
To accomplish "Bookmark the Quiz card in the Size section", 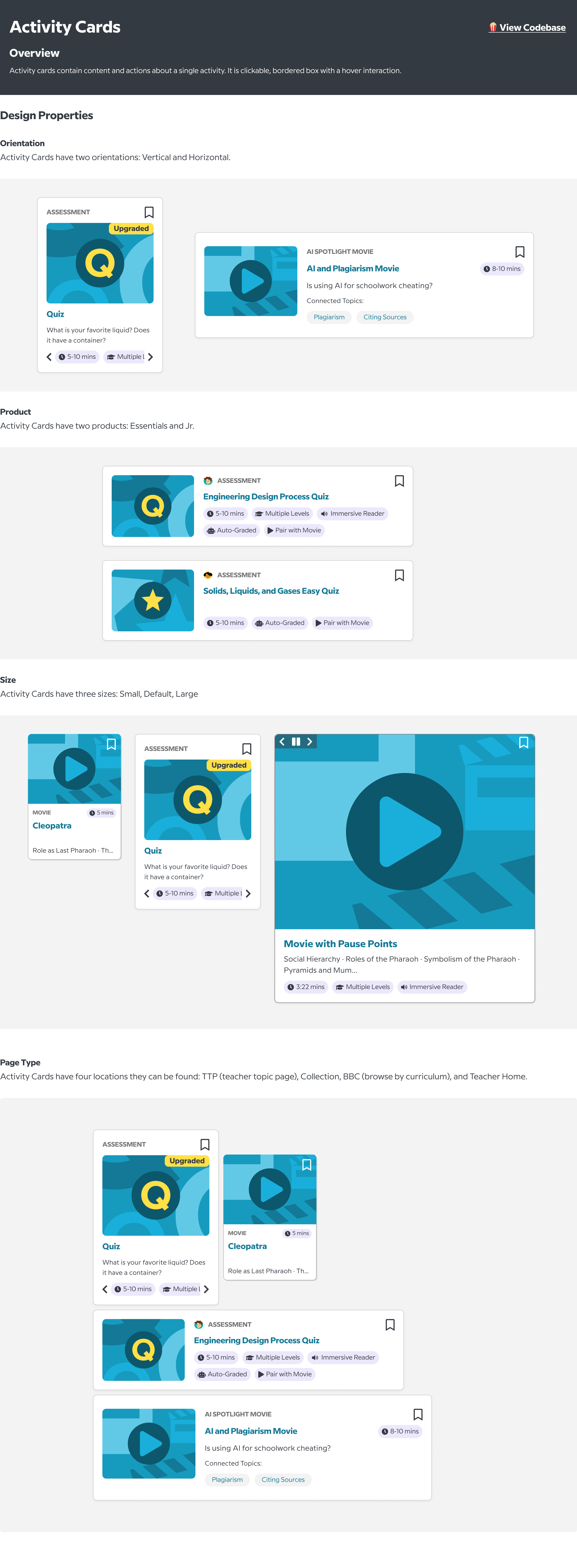I will (x=246, y=749).
